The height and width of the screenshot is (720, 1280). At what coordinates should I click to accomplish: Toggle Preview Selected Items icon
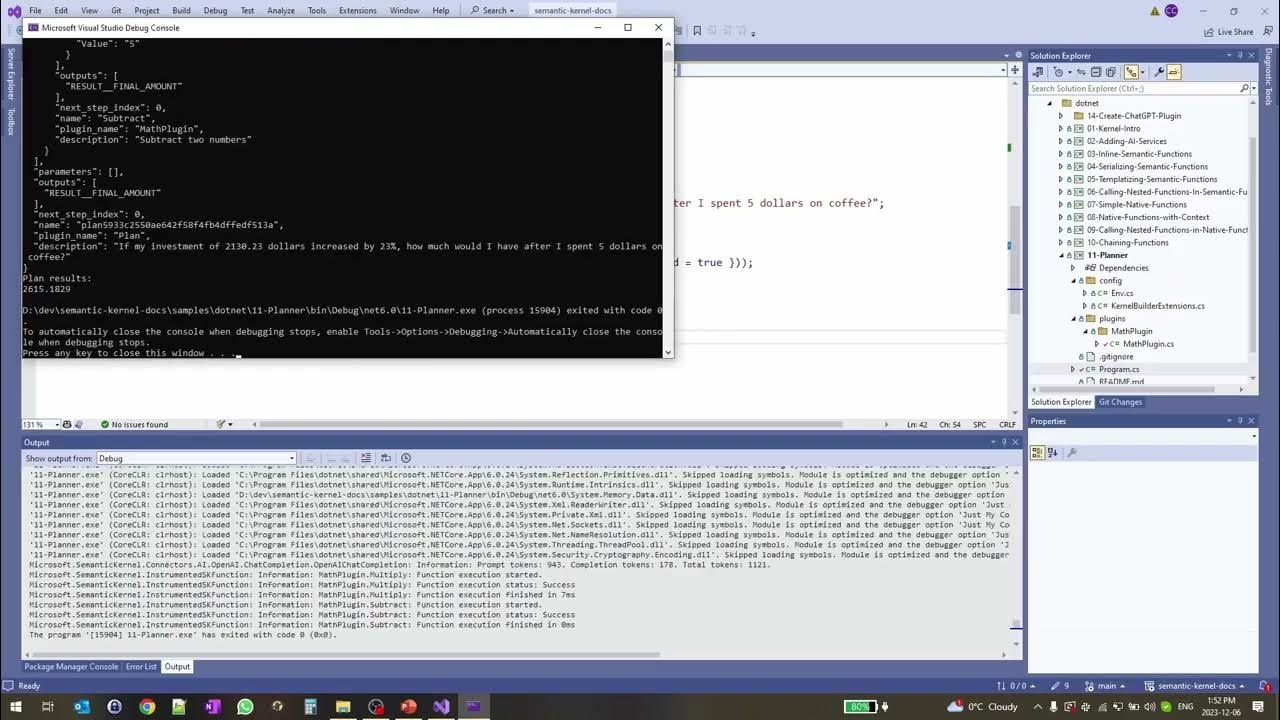click(x=1174, y=72)
